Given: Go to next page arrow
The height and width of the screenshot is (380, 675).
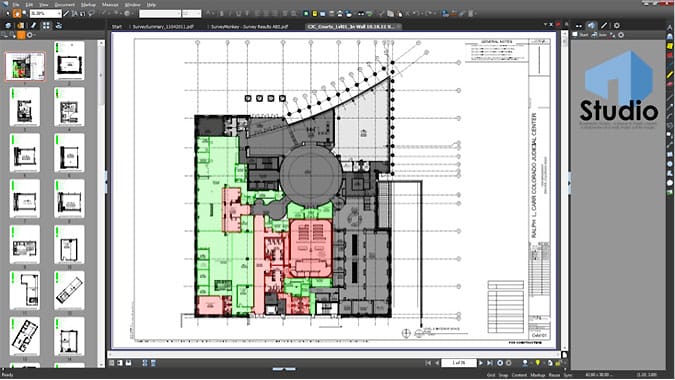Looking at the screenshot, I should coord(481,363).
